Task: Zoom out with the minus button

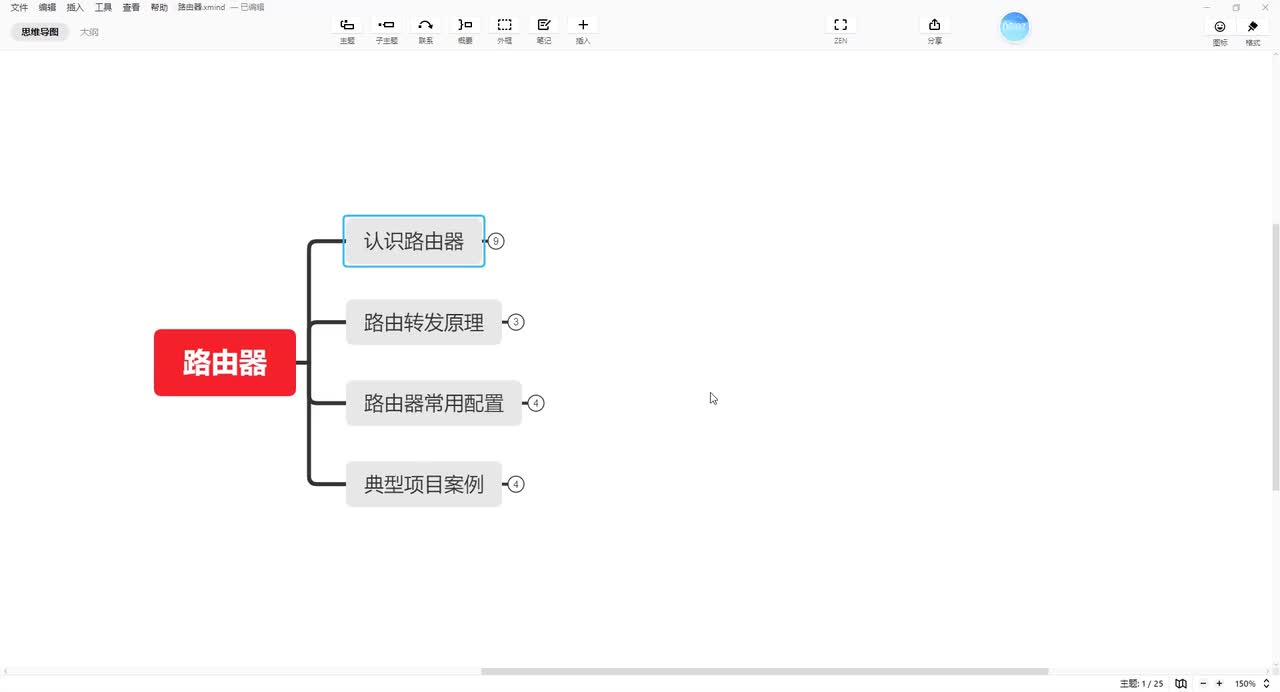Action: coord(1203,684)
